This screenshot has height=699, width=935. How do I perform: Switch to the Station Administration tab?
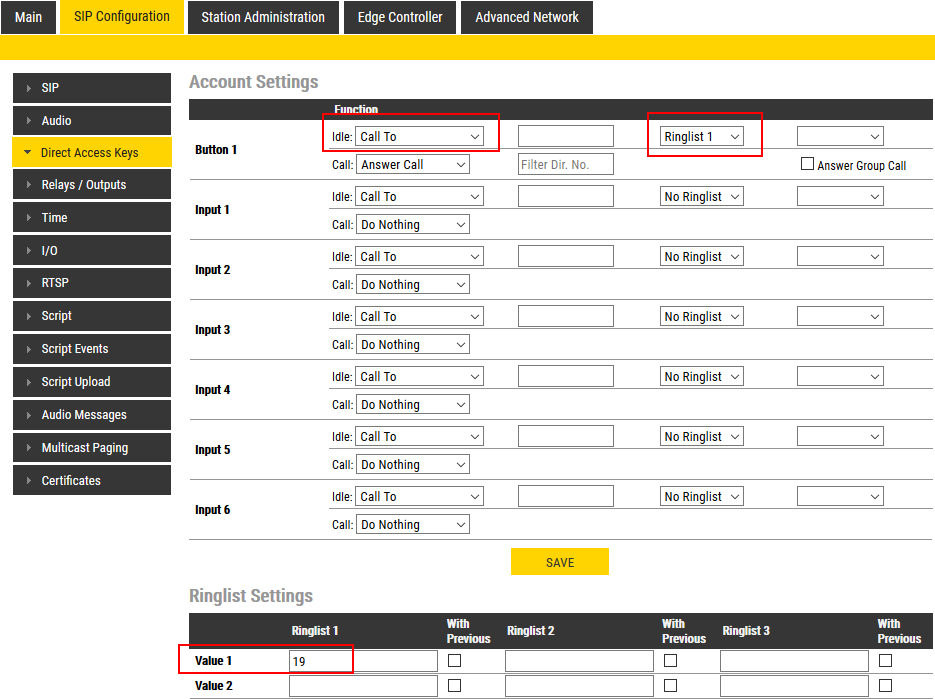coord(263,17)
